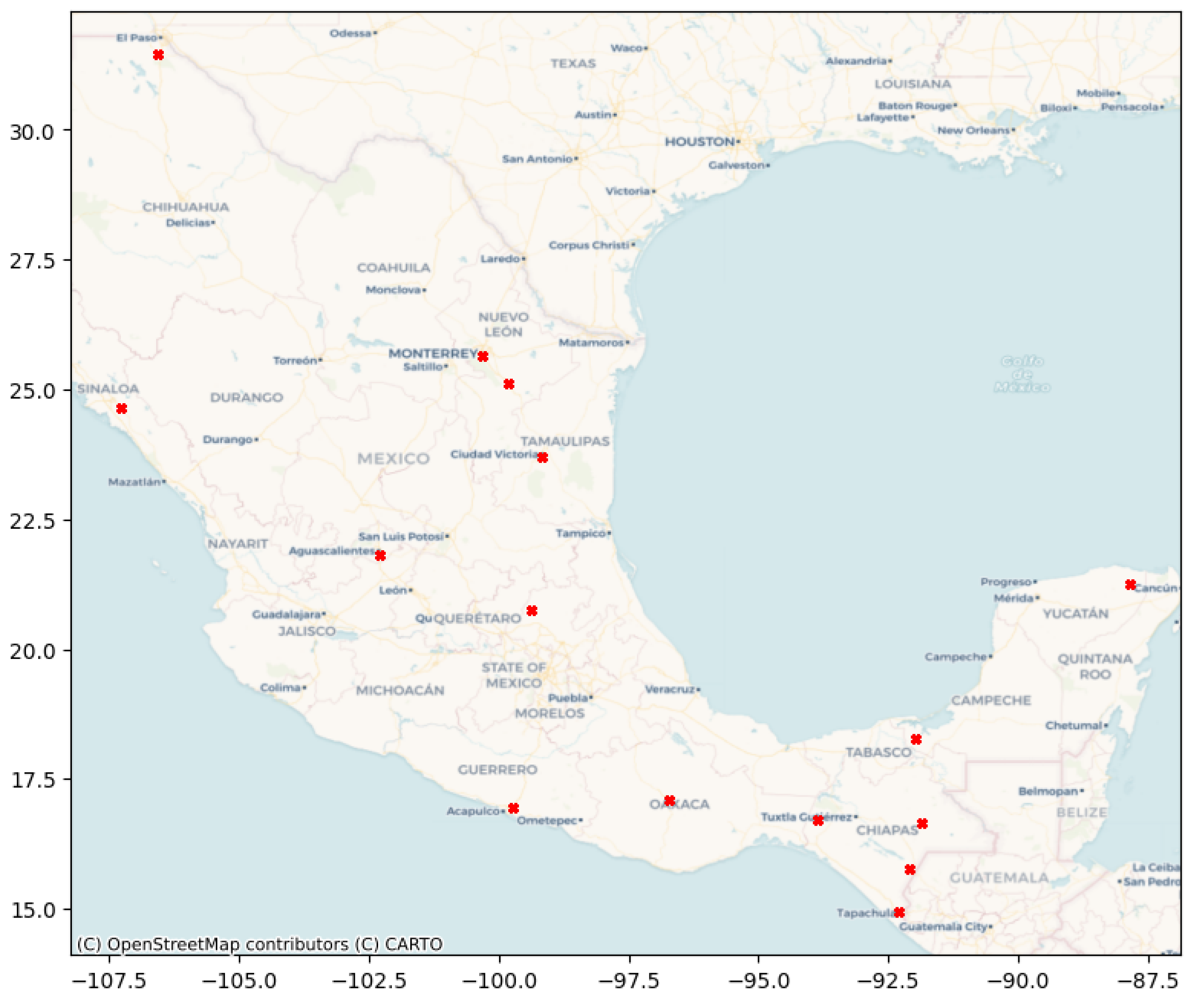Click the red marker at Monterrey
The width and height of the screenshot is (1195, 1008).
point(483,357)
